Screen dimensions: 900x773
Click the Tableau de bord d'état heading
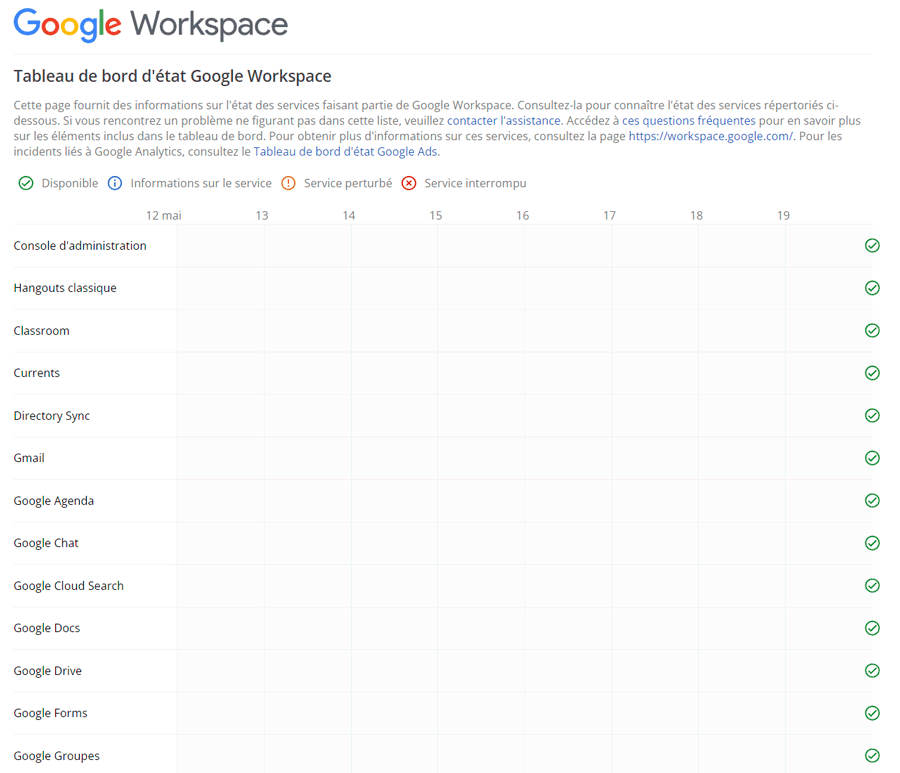click(x=172, y=76)
